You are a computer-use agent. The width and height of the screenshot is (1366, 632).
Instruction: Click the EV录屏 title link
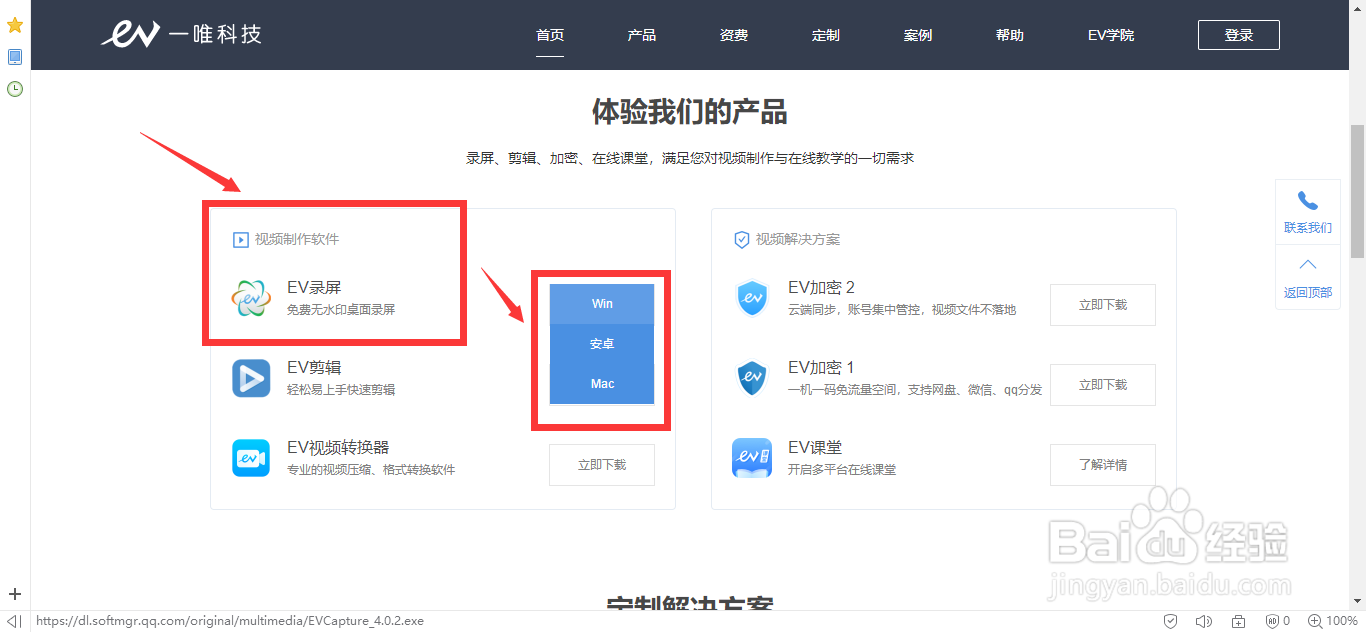(x=314, y=288)
